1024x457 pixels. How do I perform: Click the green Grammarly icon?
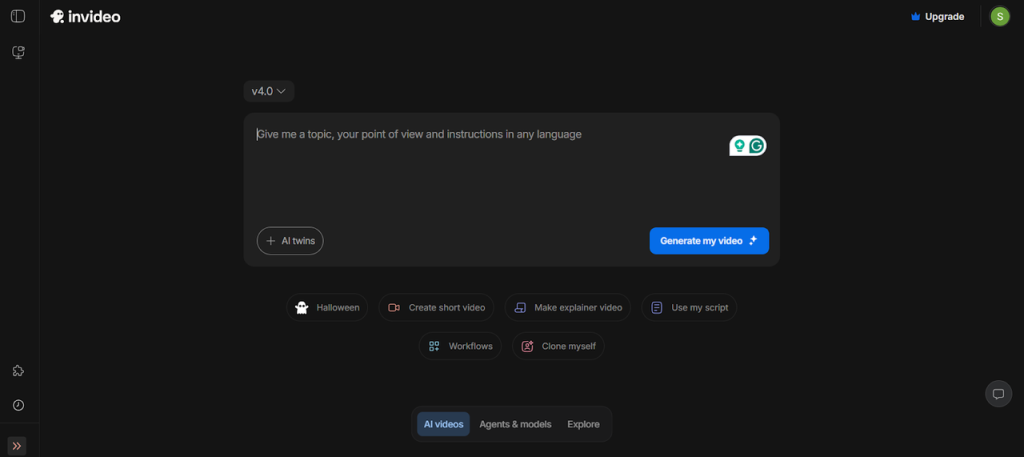[x=757, y=146]
